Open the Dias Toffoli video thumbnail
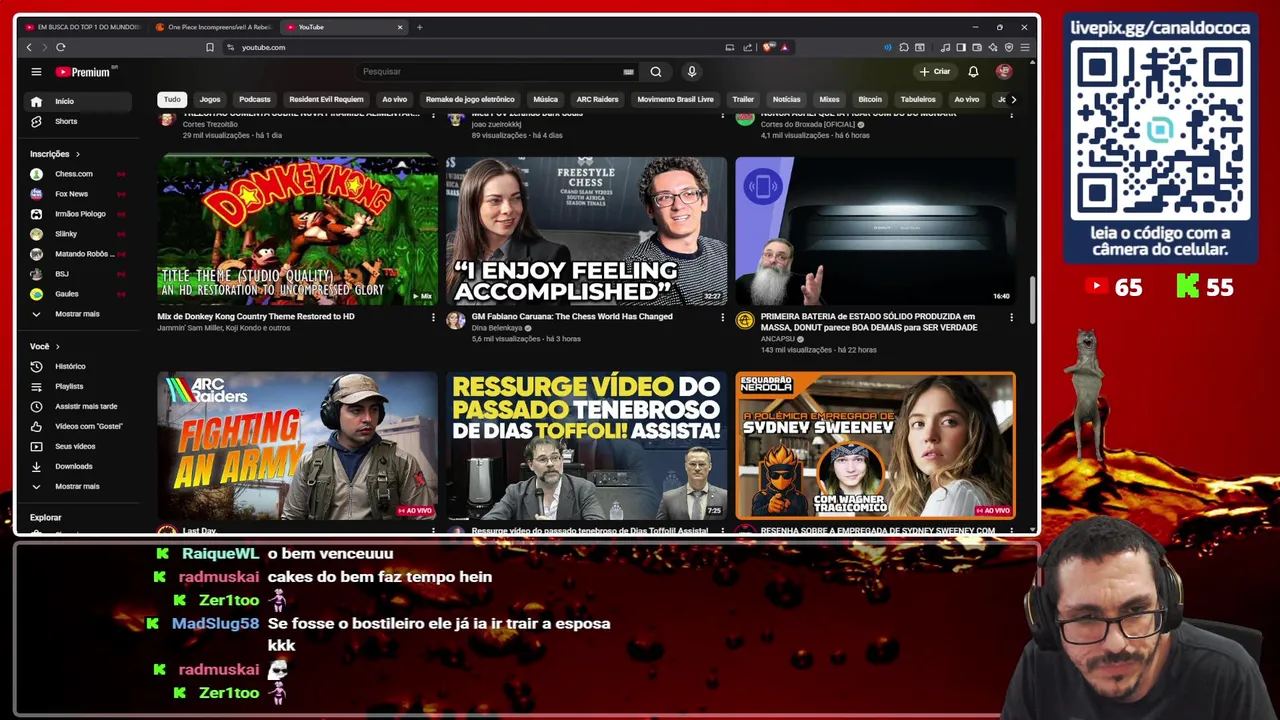 click(586, 446)
